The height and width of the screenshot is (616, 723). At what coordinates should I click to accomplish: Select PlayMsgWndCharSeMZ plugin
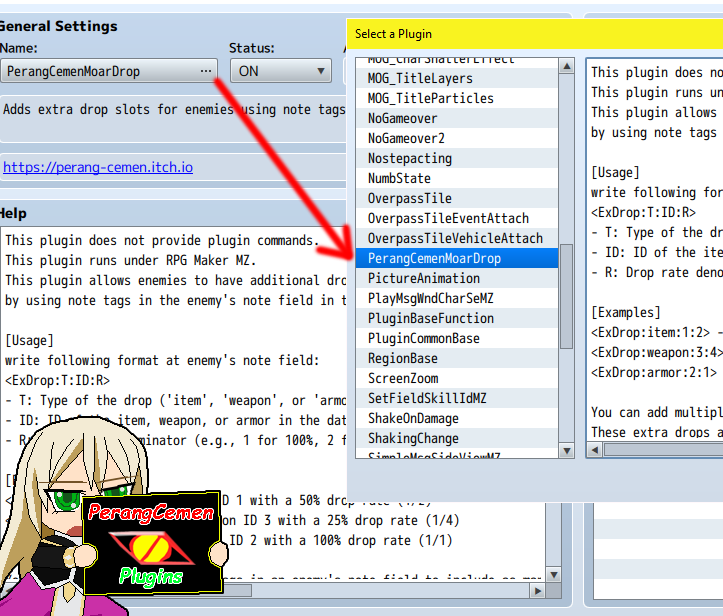pos(456,298)
